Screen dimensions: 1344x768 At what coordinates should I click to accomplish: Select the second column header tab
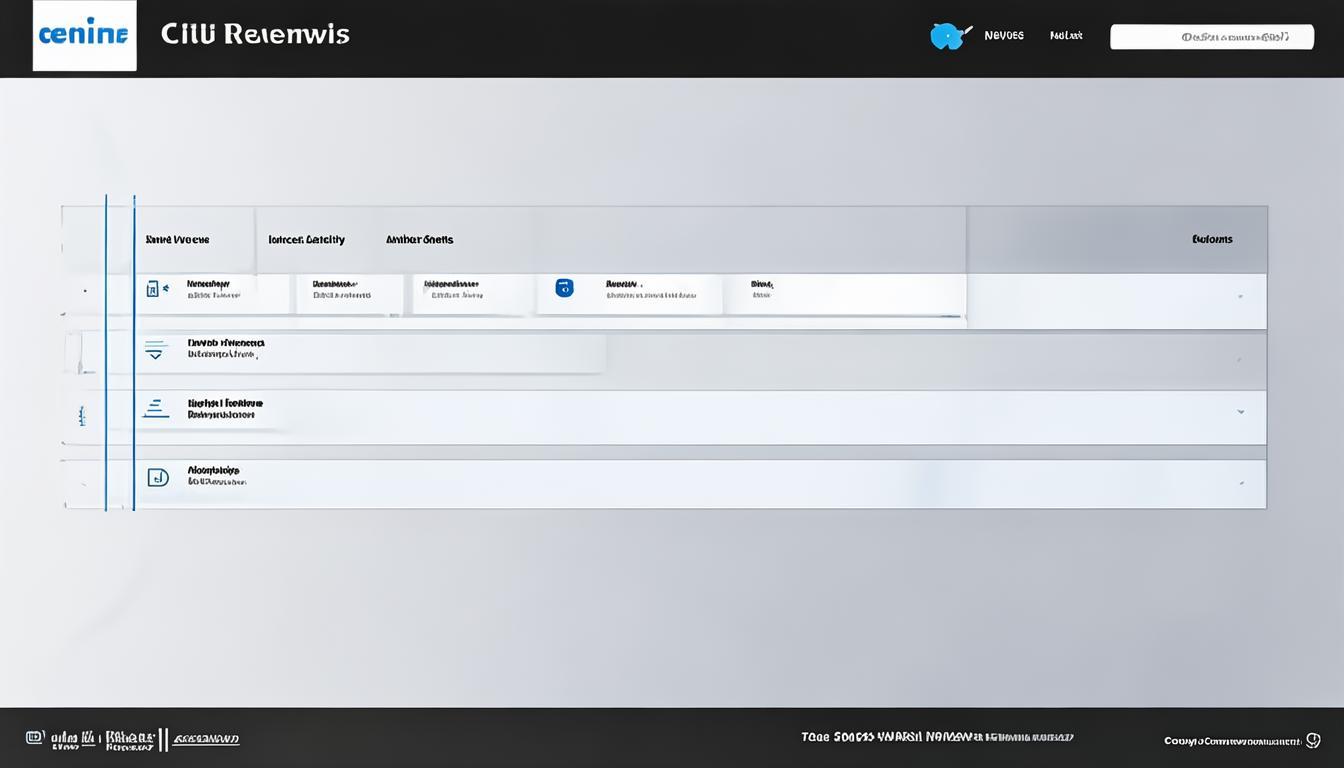306,240
